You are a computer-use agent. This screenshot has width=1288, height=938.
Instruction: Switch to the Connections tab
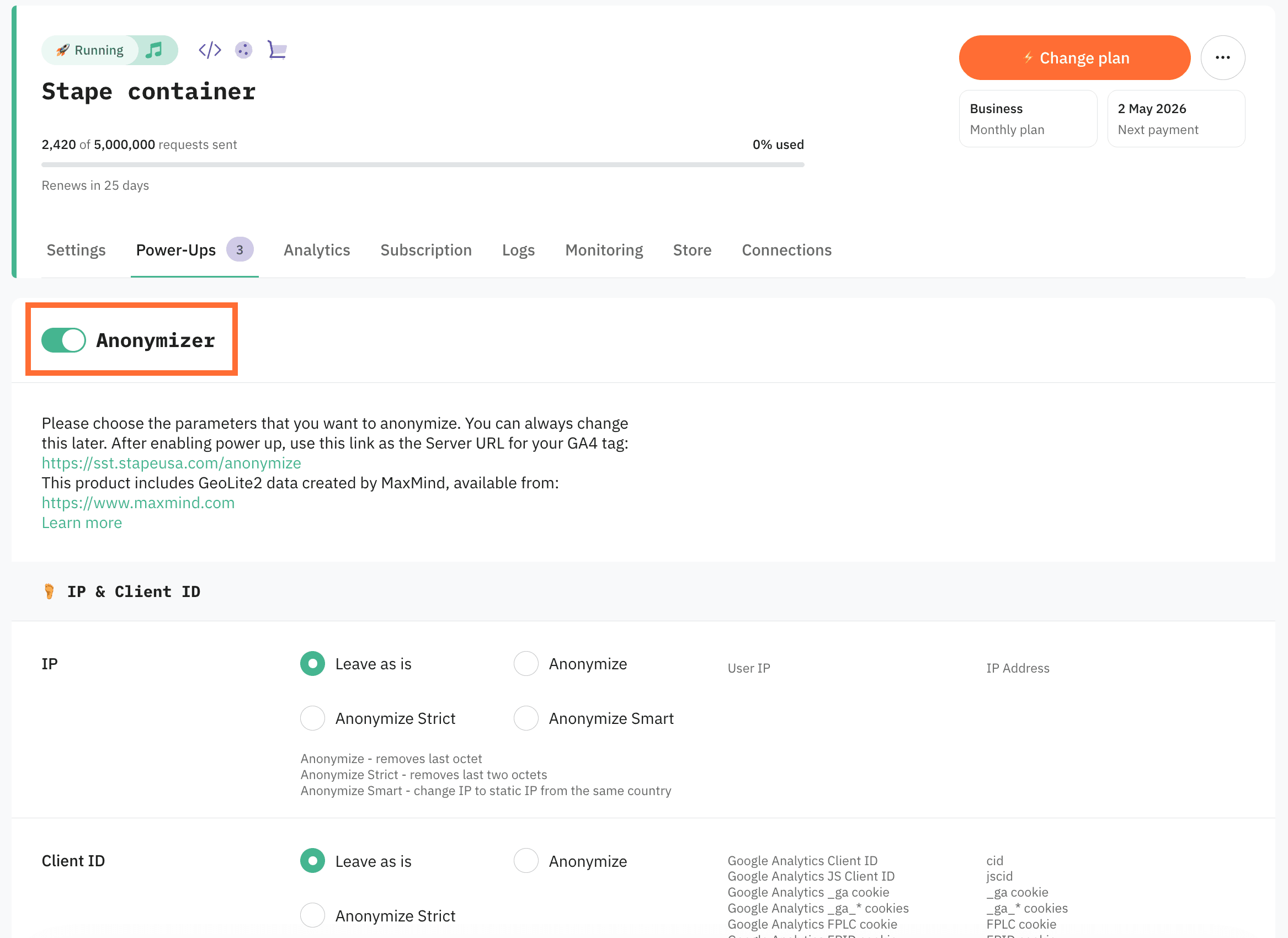click(x=786, y=250)
